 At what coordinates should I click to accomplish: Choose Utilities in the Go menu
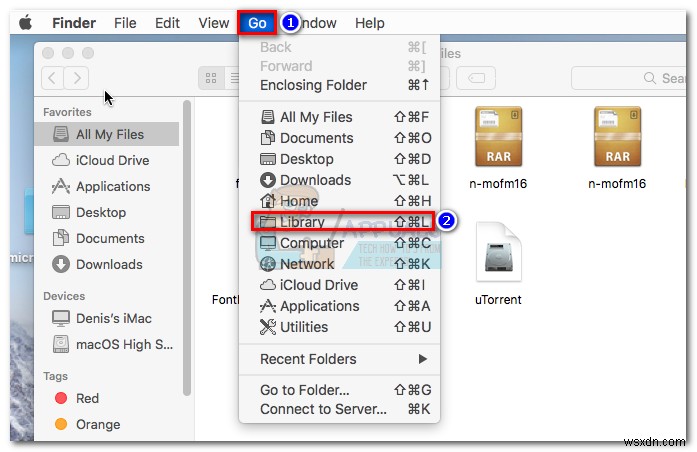point(340,327)
